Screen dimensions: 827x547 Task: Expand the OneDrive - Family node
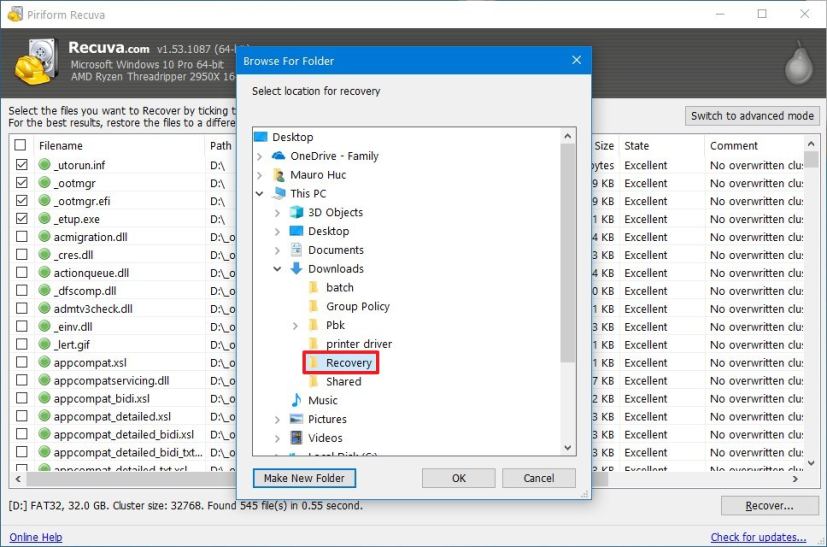tap(259, 156)
